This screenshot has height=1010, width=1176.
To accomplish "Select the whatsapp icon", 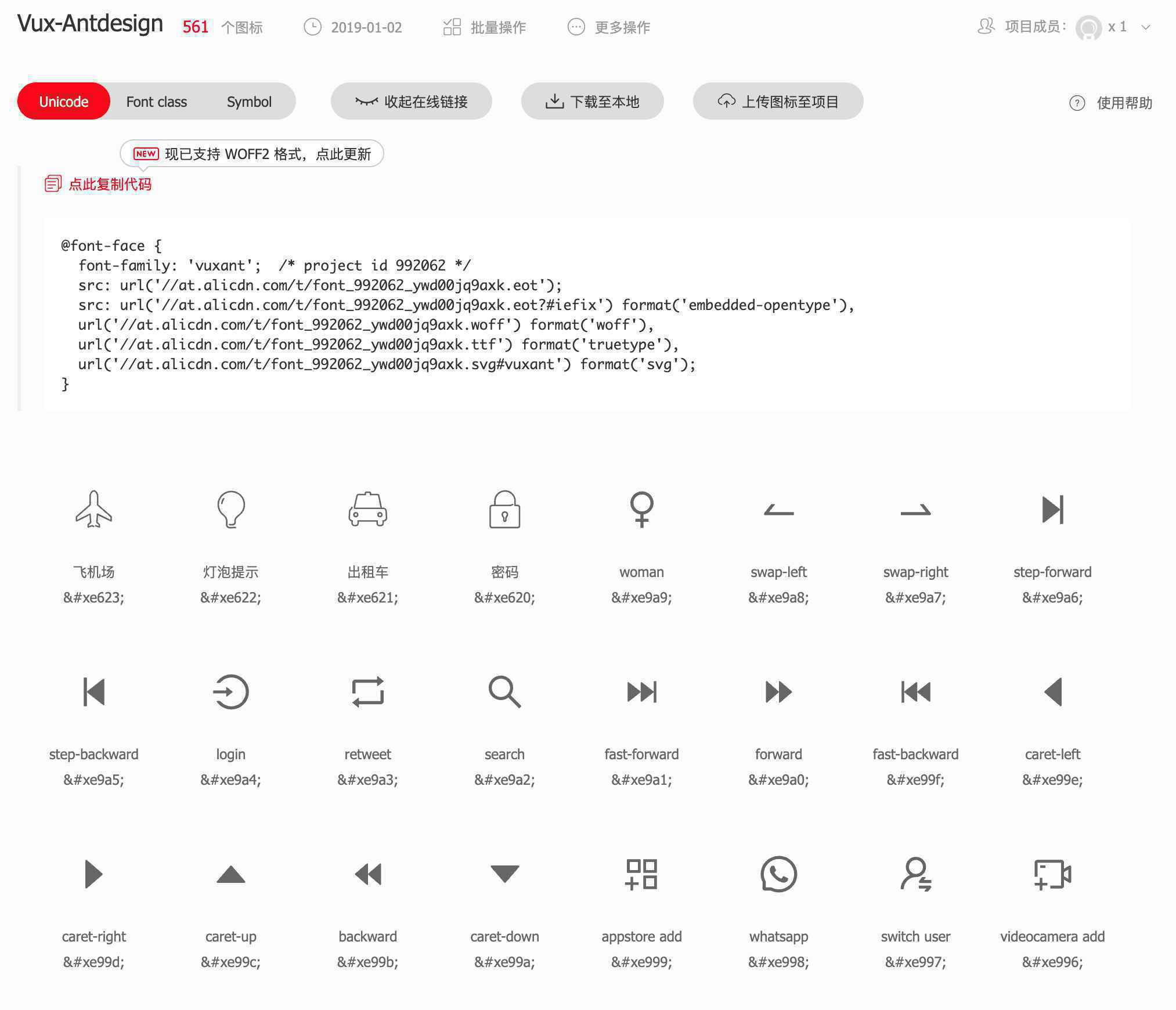I will point(778,874).
